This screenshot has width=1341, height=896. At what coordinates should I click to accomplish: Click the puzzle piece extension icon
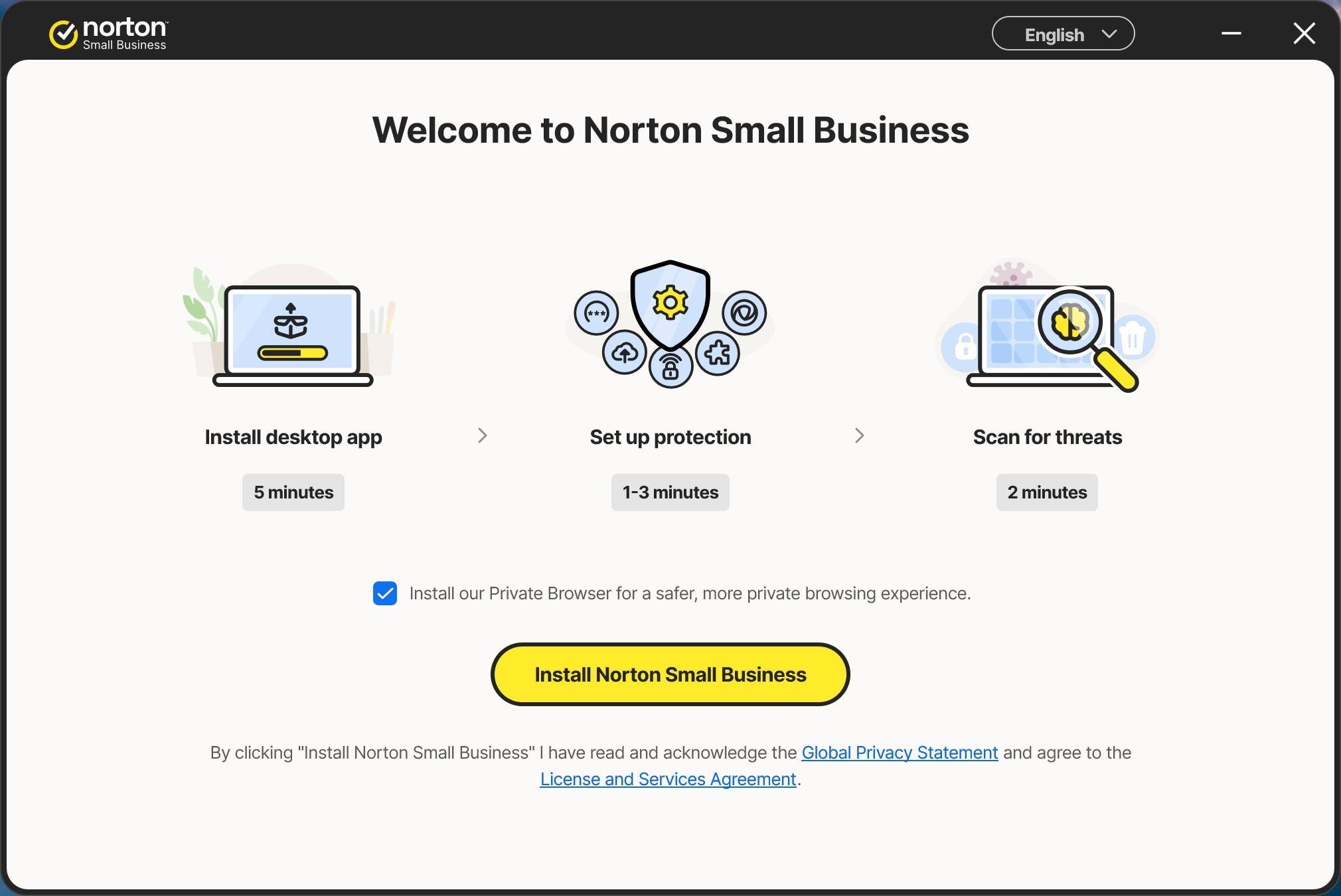(x=718, y=353)
